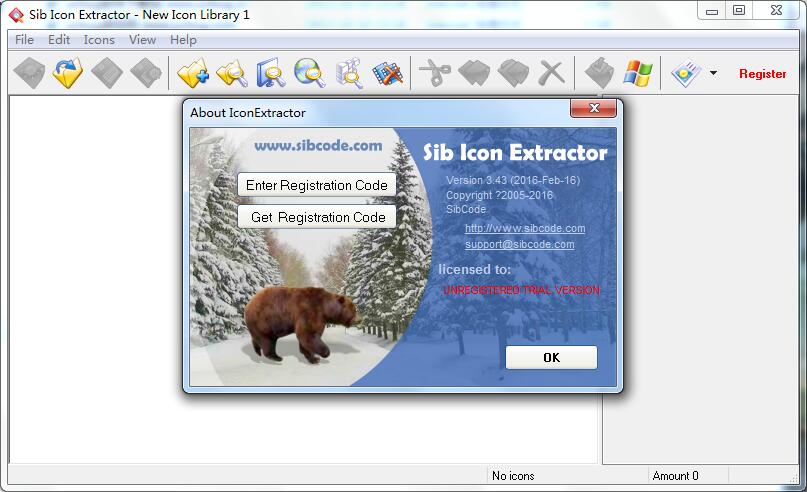The height and width of the screenshot is (492, 807).
Task: Open the Help menu
Action: [x=183, y=40]
